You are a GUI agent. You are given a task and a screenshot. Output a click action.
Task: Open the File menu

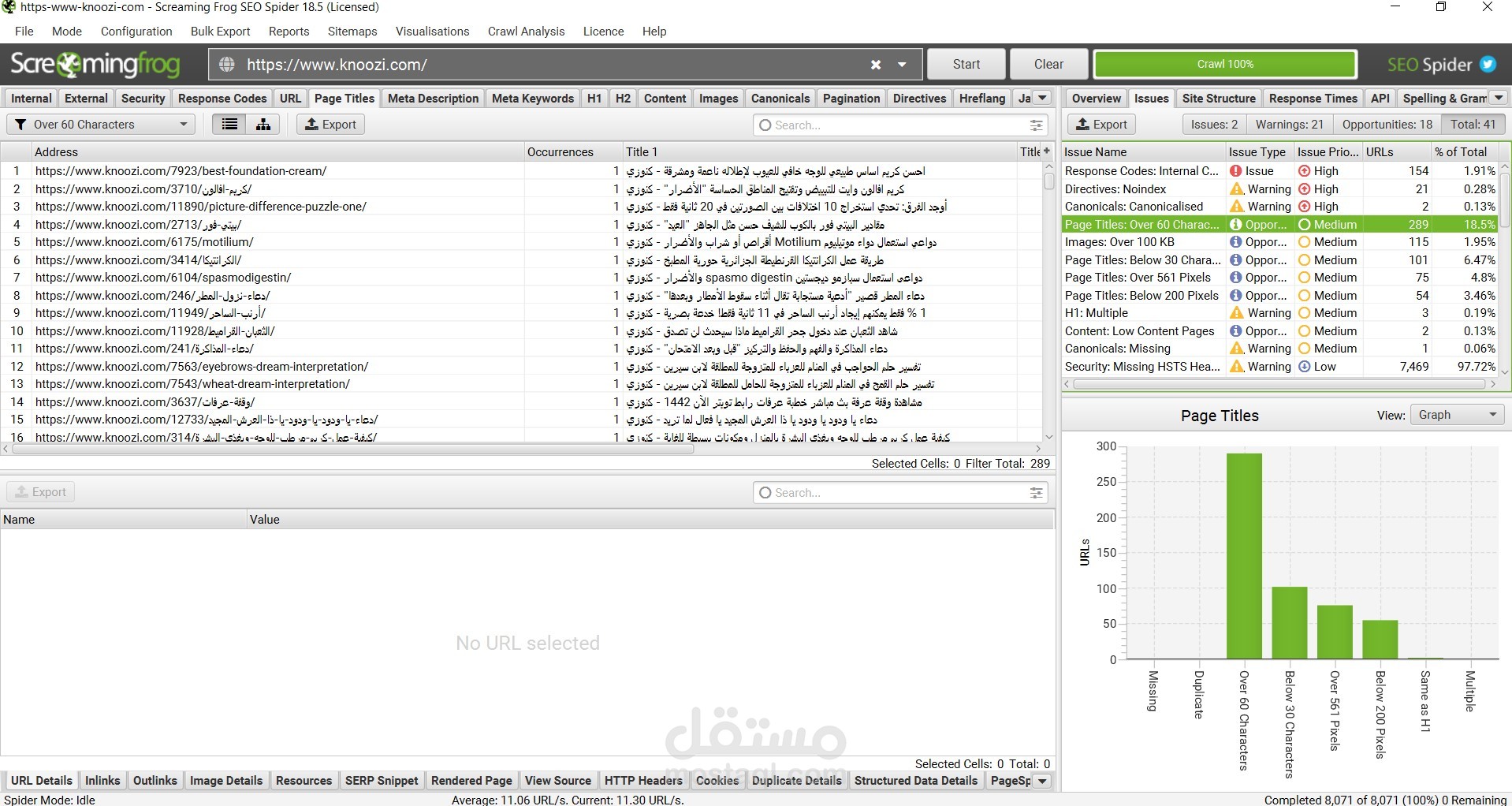tap(24, 32)
